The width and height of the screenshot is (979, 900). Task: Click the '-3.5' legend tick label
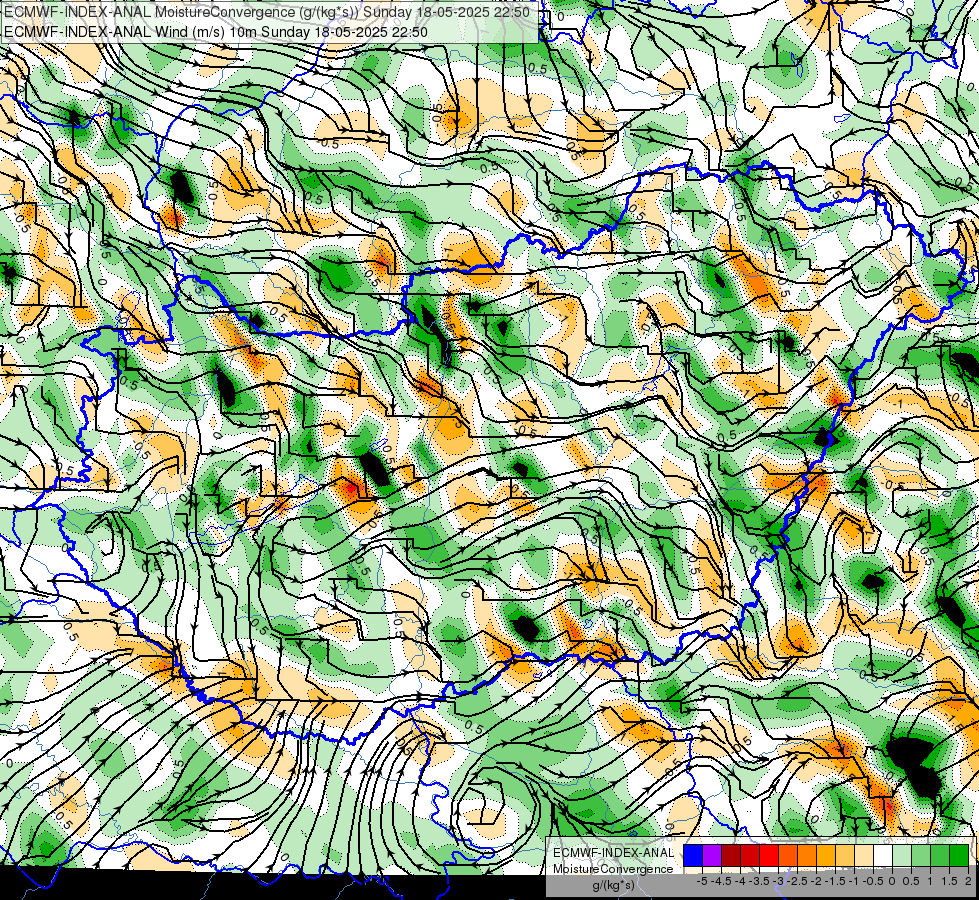point(759,881)
